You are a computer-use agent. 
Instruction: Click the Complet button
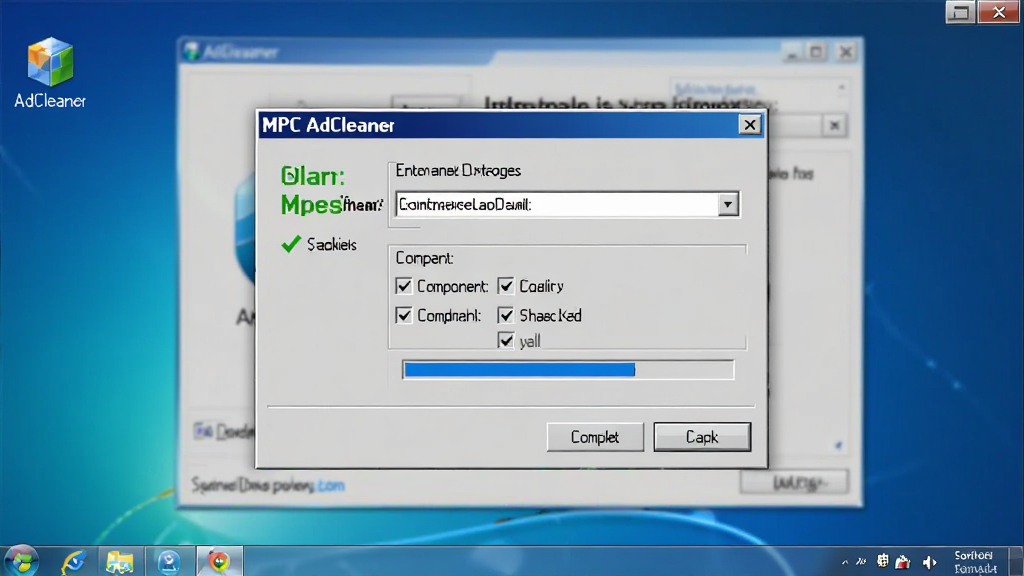coord(595,437)
